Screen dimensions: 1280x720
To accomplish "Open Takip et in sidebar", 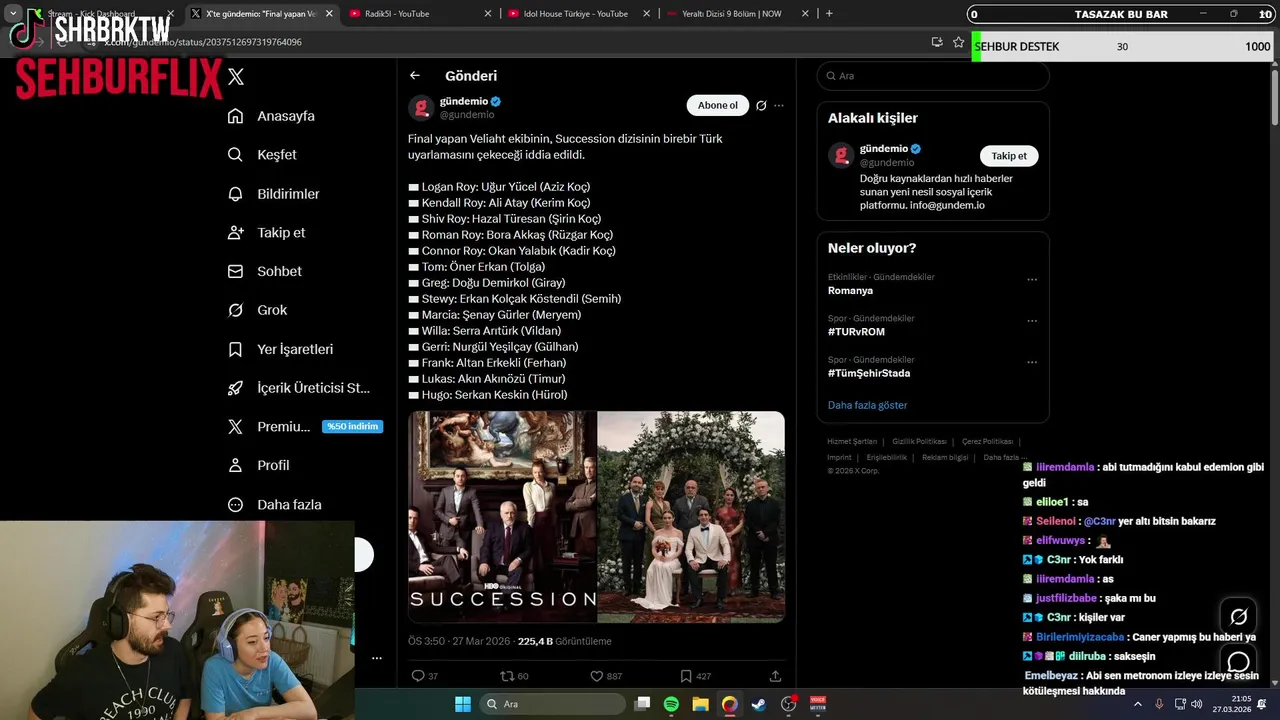I will pyautogui.click(x=267, y=233).
